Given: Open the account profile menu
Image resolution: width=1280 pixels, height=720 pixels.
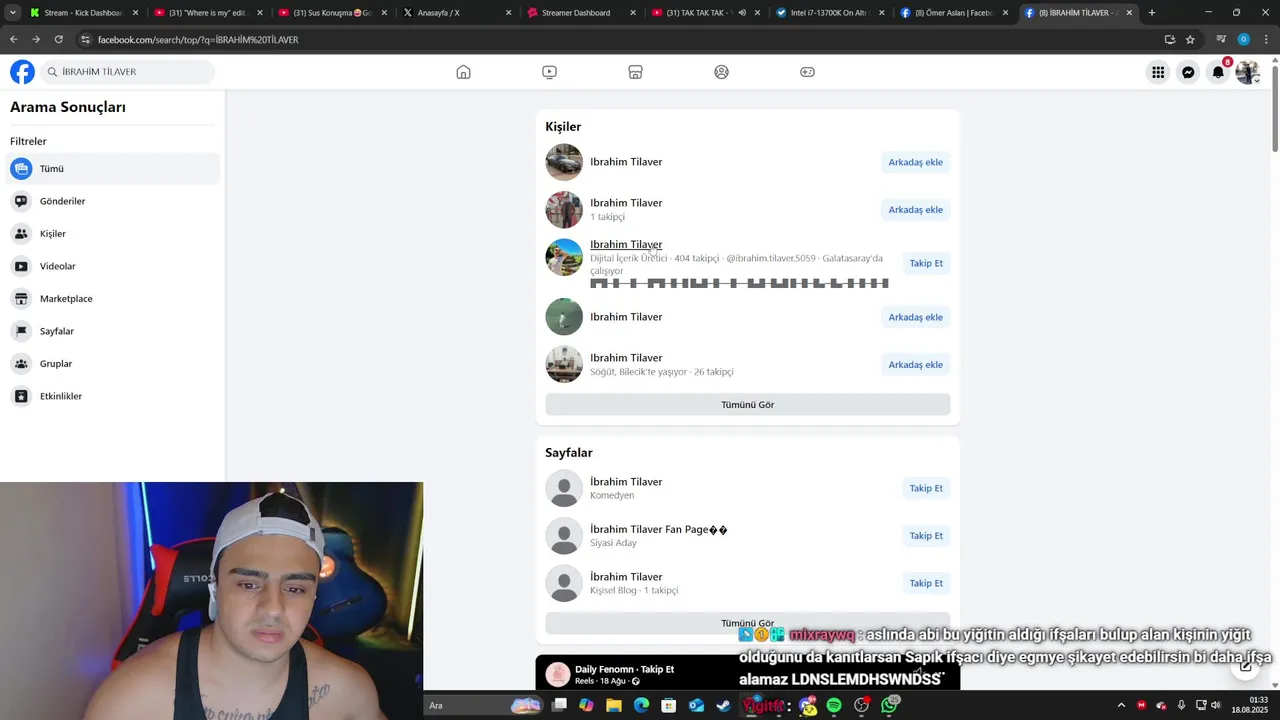Looking at the screenshot, I should [x=1247, y=72].
